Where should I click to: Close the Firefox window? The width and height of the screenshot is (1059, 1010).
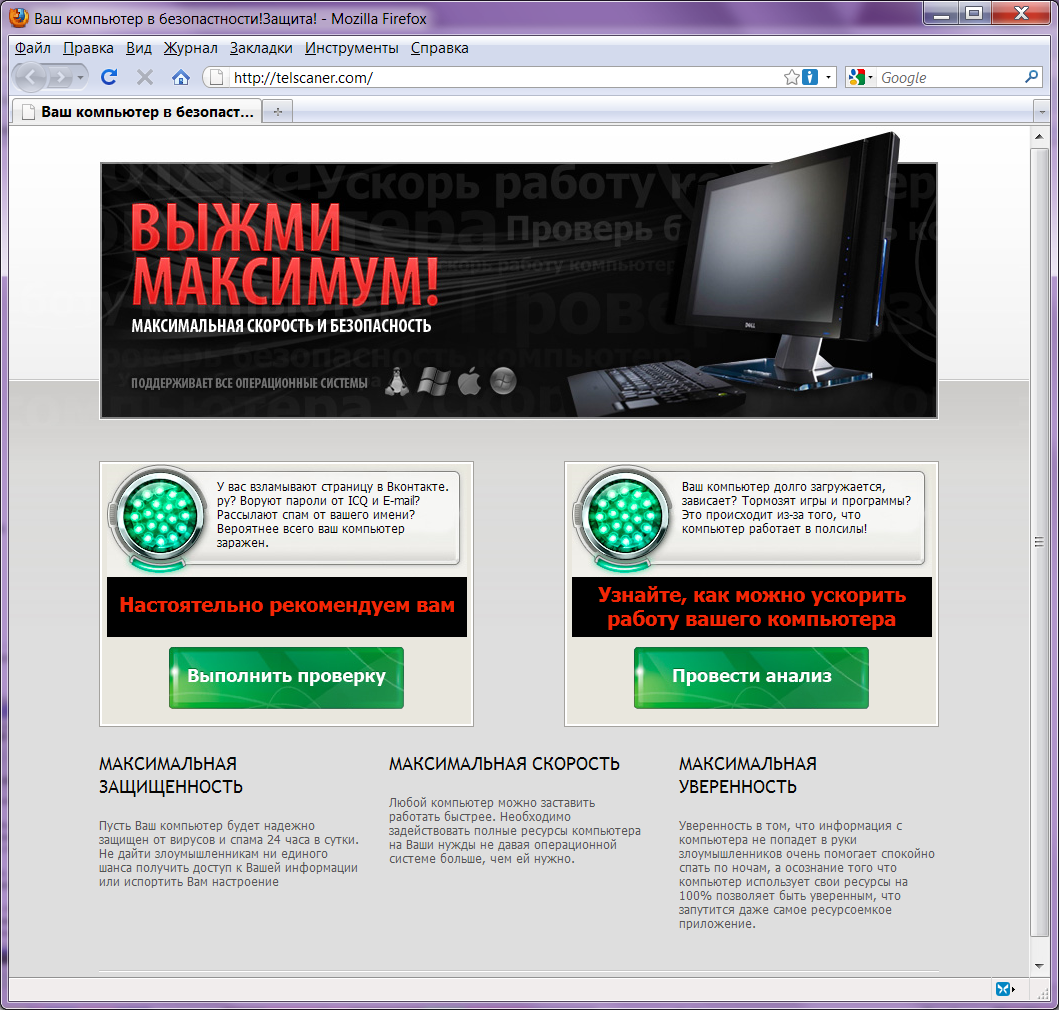click(1021, 14)
